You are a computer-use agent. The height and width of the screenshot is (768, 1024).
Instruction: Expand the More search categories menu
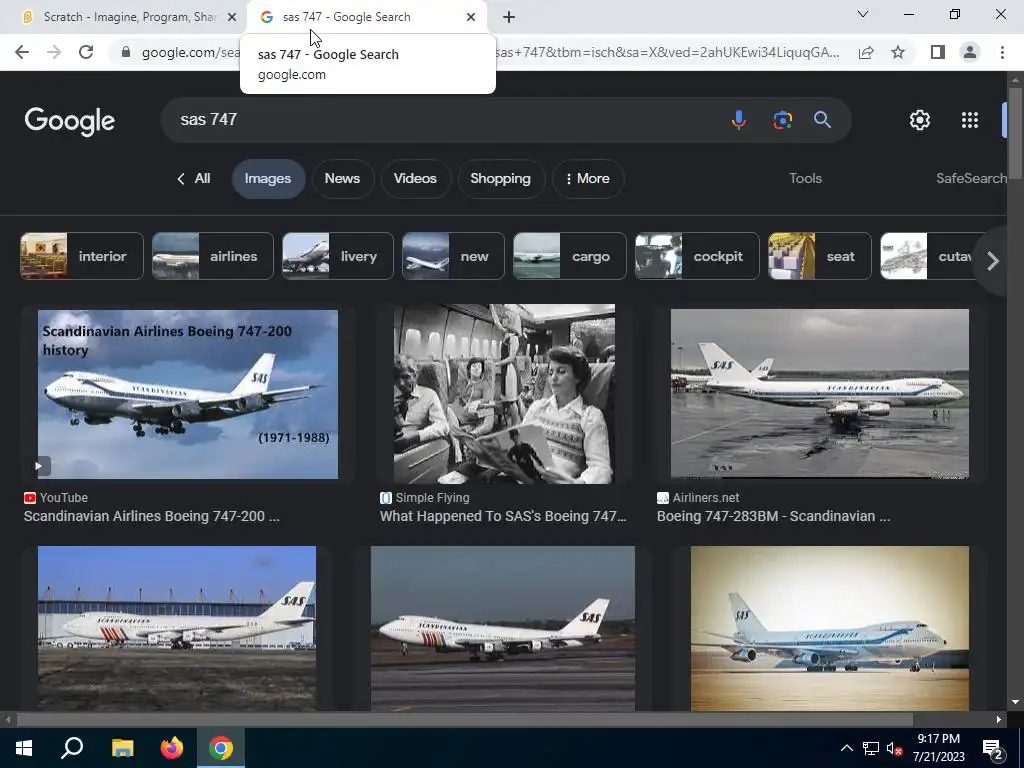587,178
